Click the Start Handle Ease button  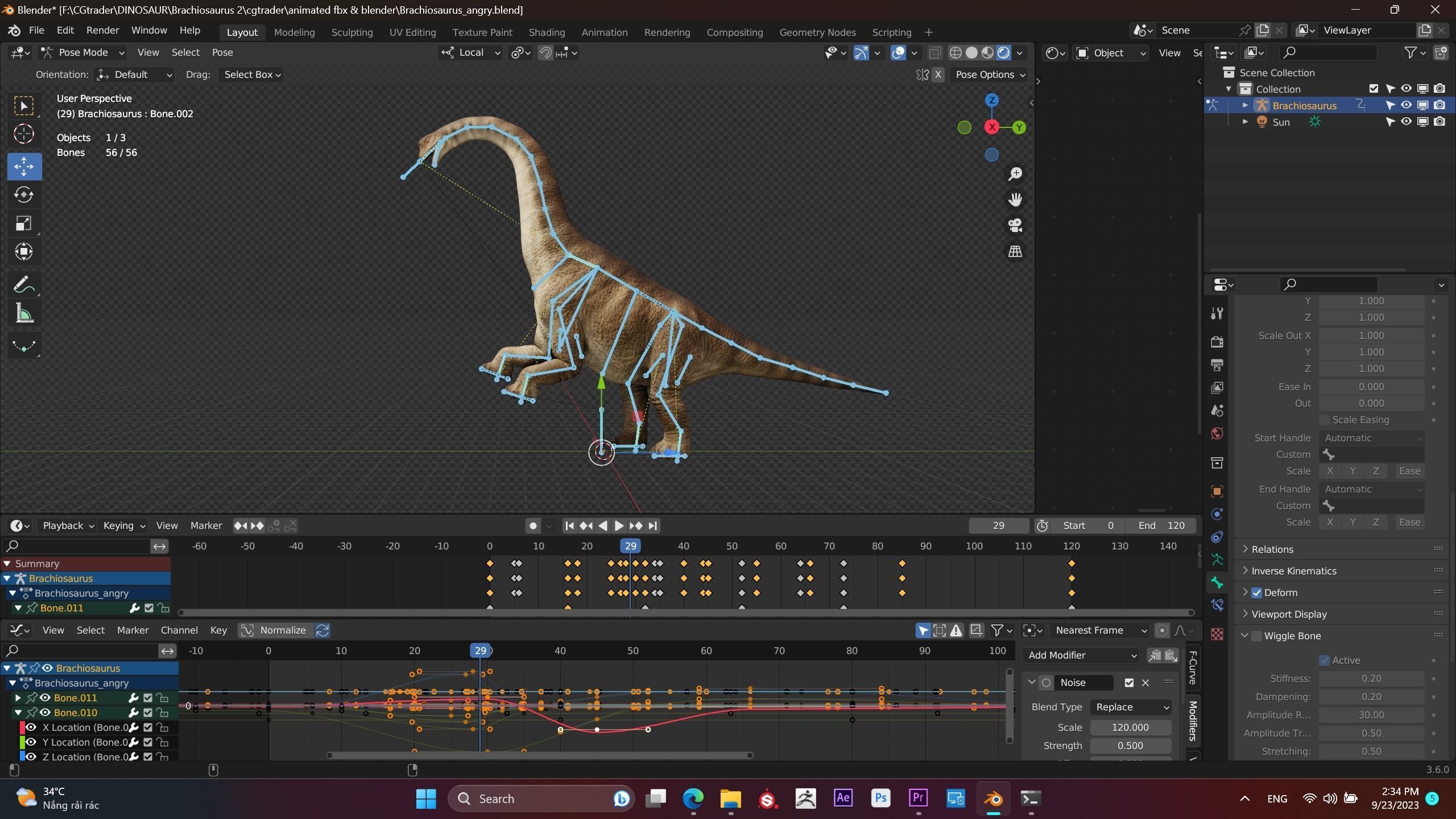click(x=1409, y=471)
